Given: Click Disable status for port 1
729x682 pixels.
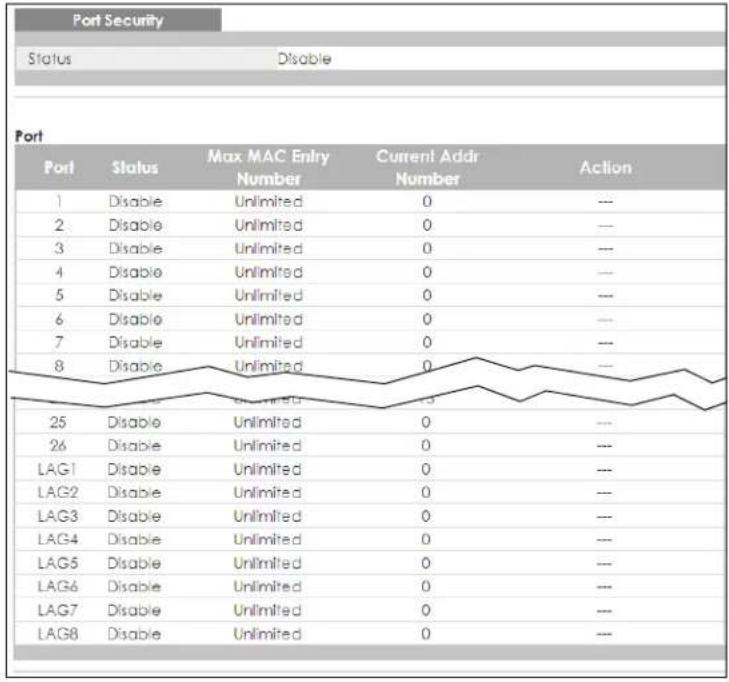Looking at the screenshot, I should [x=135, y=201].
